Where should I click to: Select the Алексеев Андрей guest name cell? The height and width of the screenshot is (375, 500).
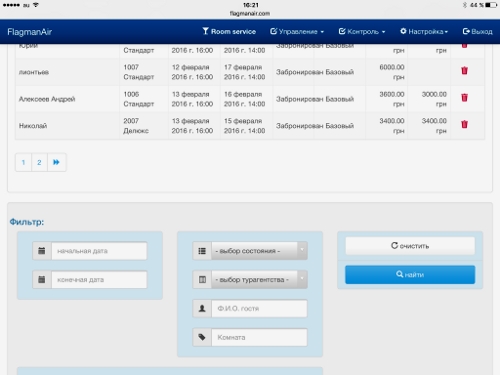pos(67,99)
